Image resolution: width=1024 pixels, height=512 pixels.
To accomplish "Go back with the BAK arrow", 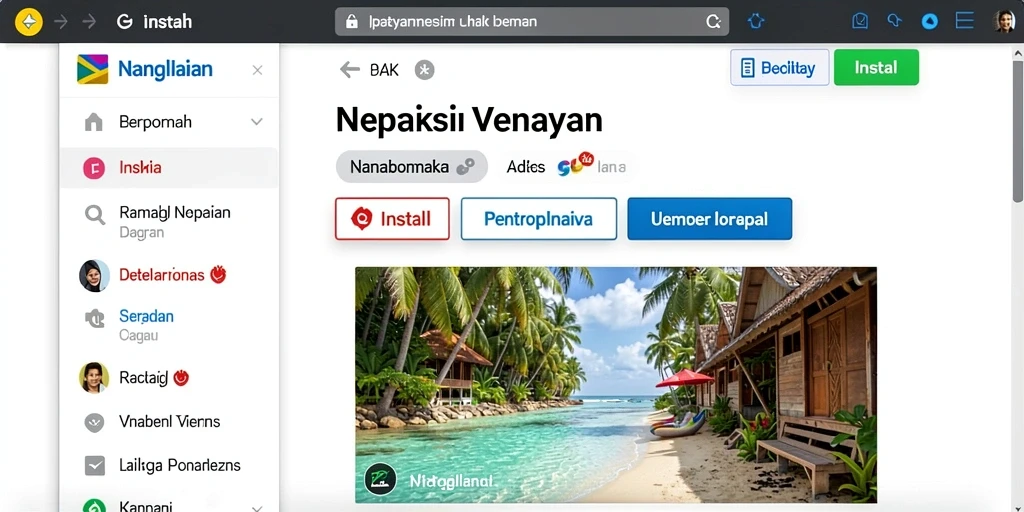I will [350, 70].
